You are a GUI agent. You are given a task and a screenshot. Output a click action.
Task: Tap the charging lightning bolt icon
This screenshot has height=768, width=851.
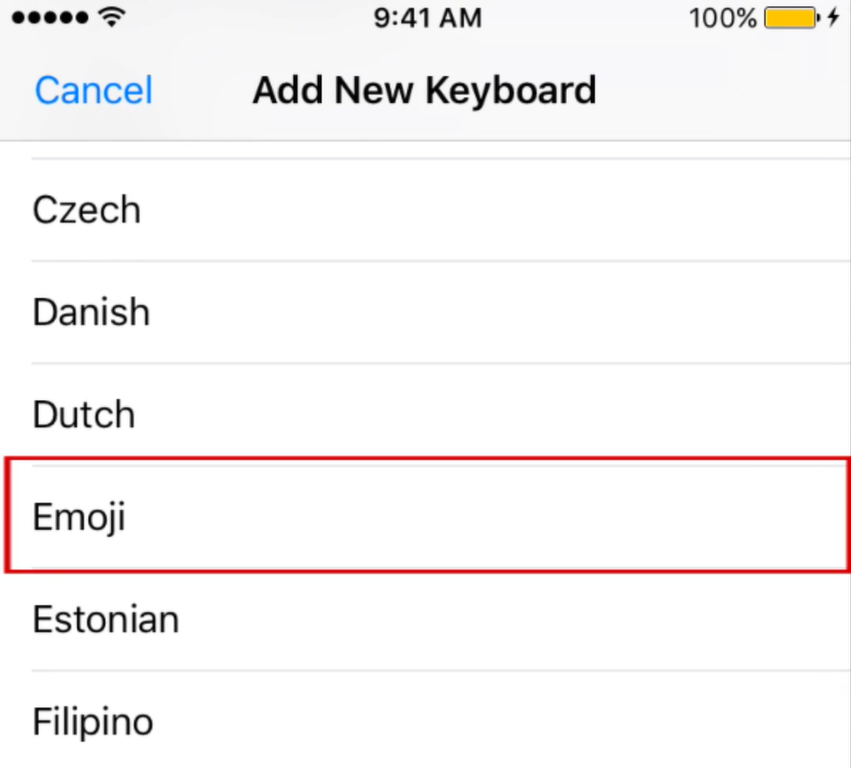(x=833, y=18)
